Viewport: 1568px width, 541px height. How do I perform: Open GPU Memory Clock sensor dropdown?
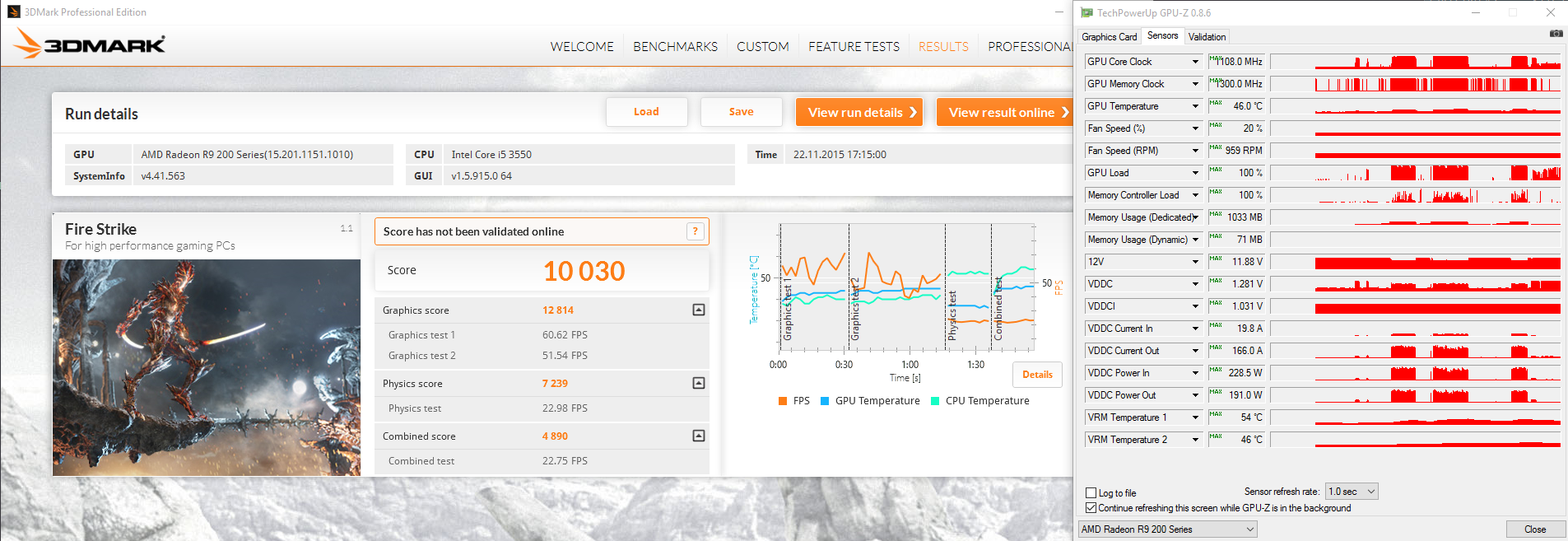coord(1195,84)
